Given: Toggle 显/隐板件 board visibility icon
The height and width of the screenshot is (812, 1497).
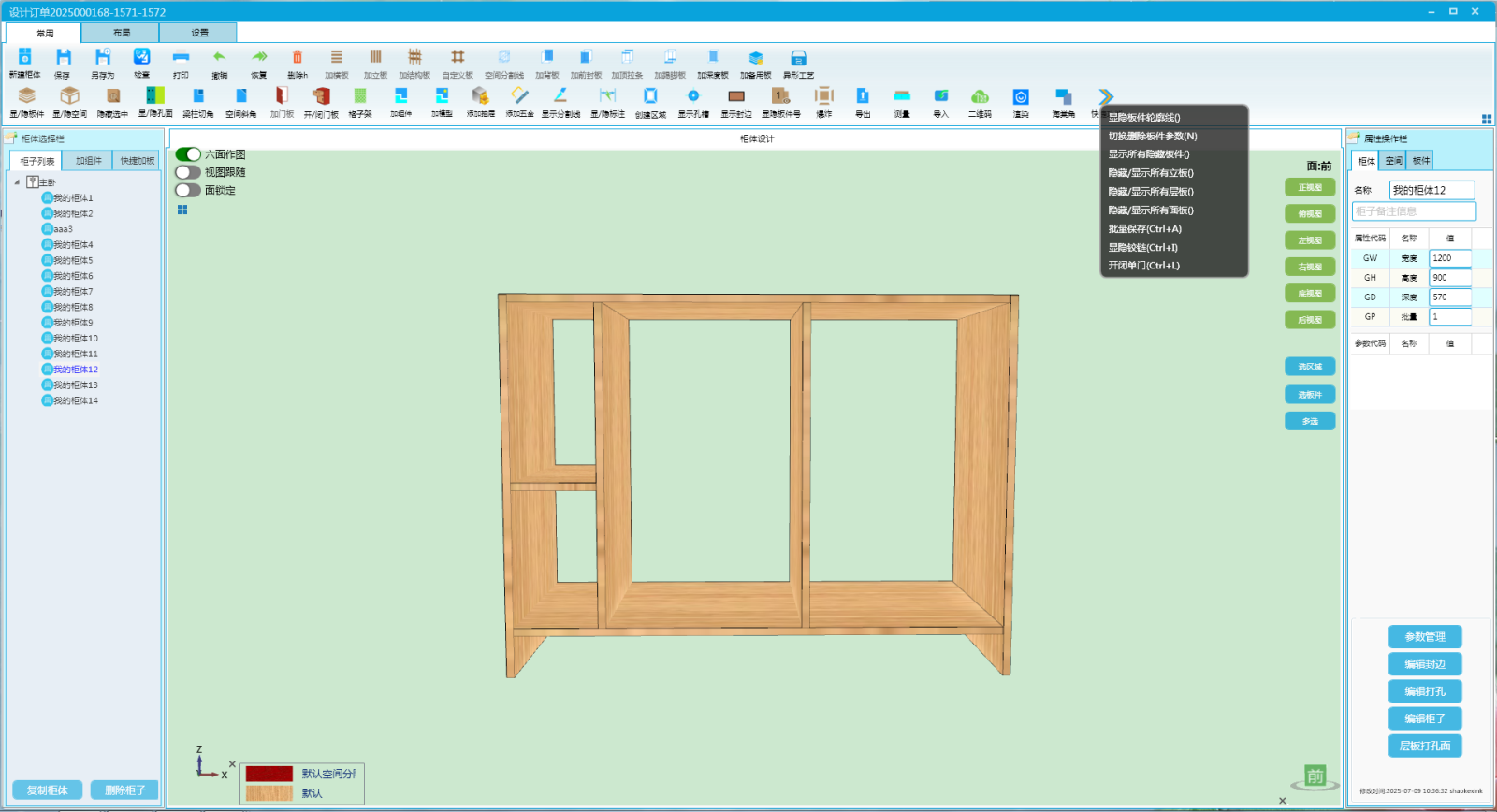Looking at the screenshot, I should tap(27, 96).
